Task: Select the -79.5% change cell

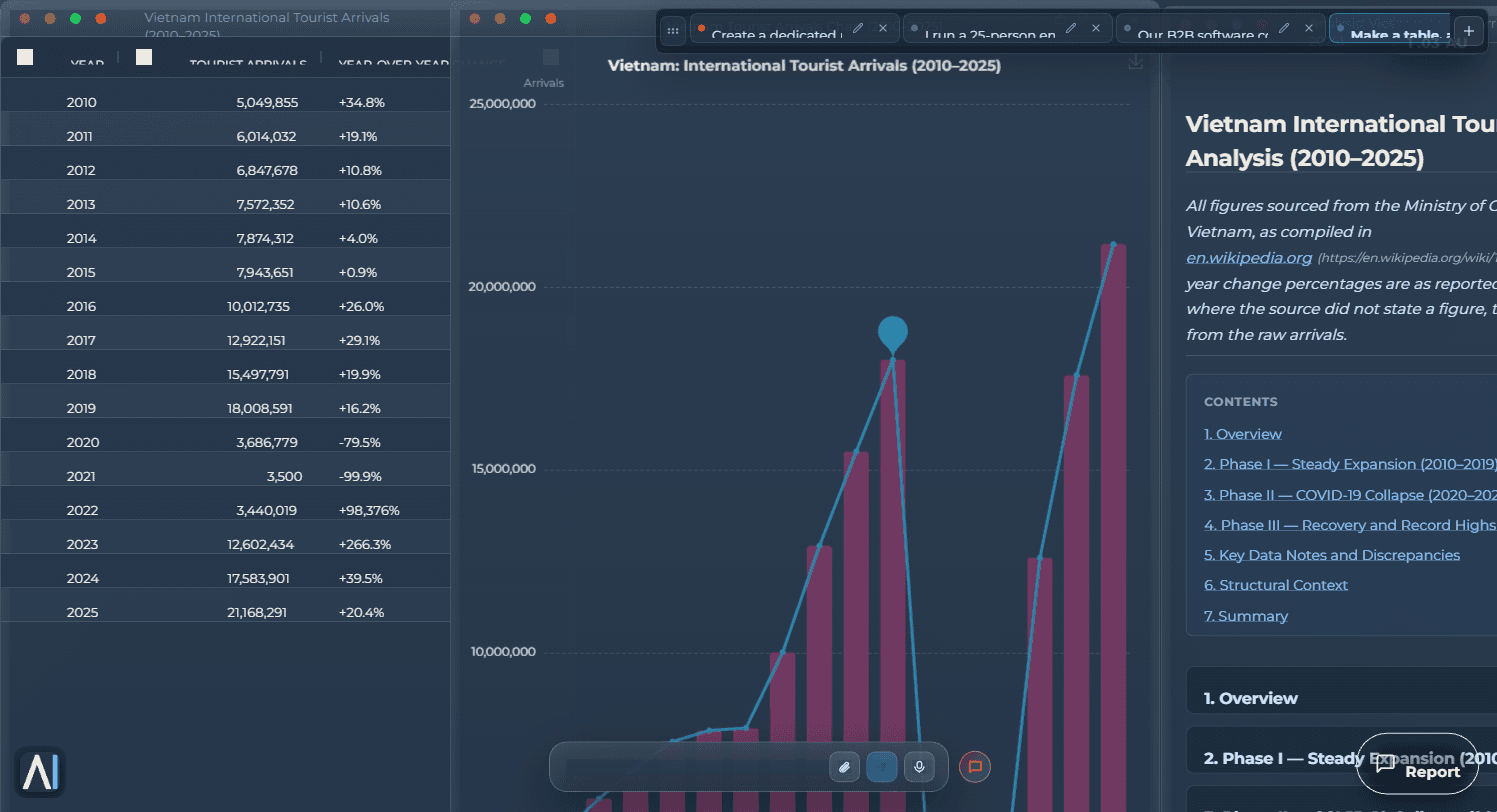Action: [x=359, y=442]
